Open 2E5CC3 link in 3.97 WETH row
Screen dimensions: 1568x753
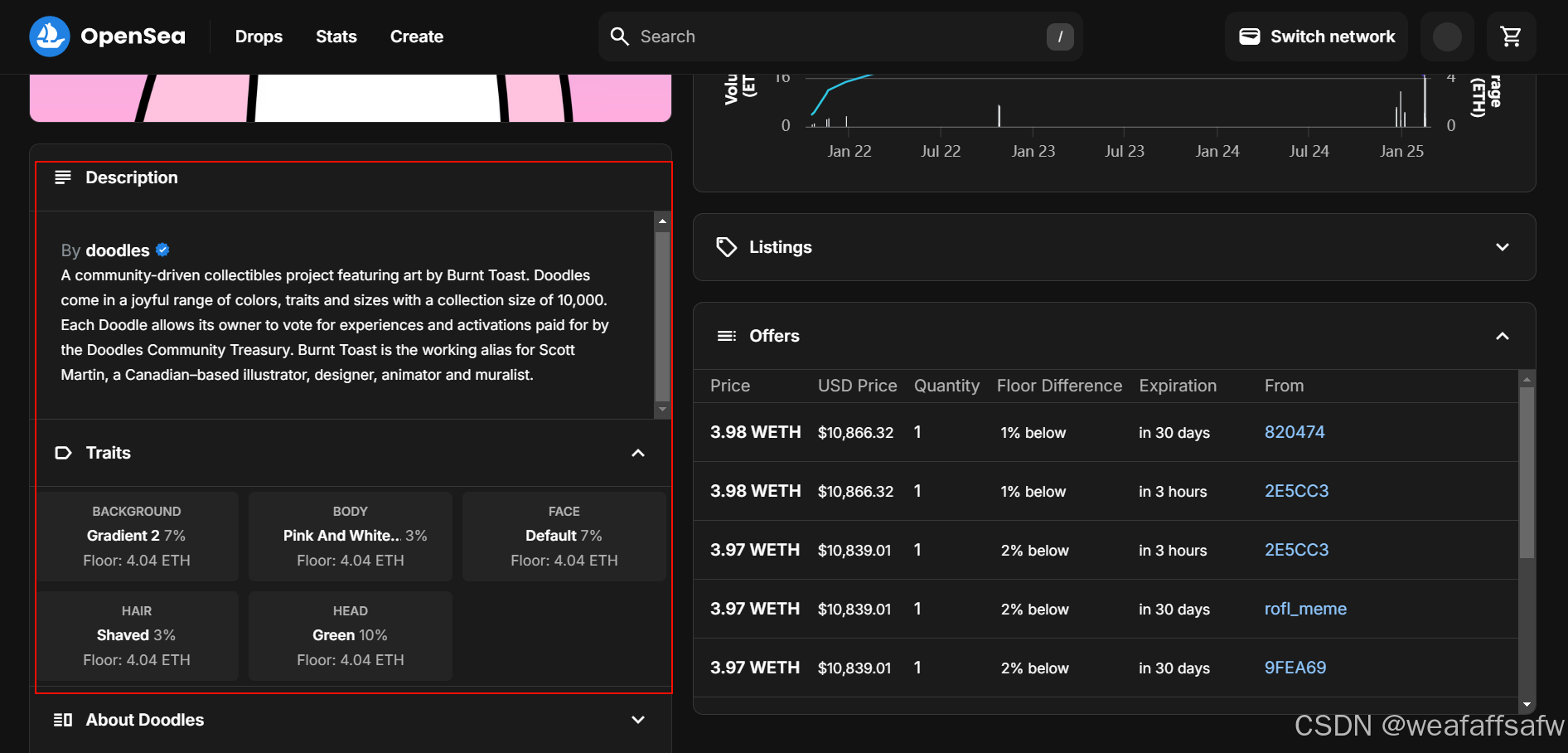[1296, 550]
